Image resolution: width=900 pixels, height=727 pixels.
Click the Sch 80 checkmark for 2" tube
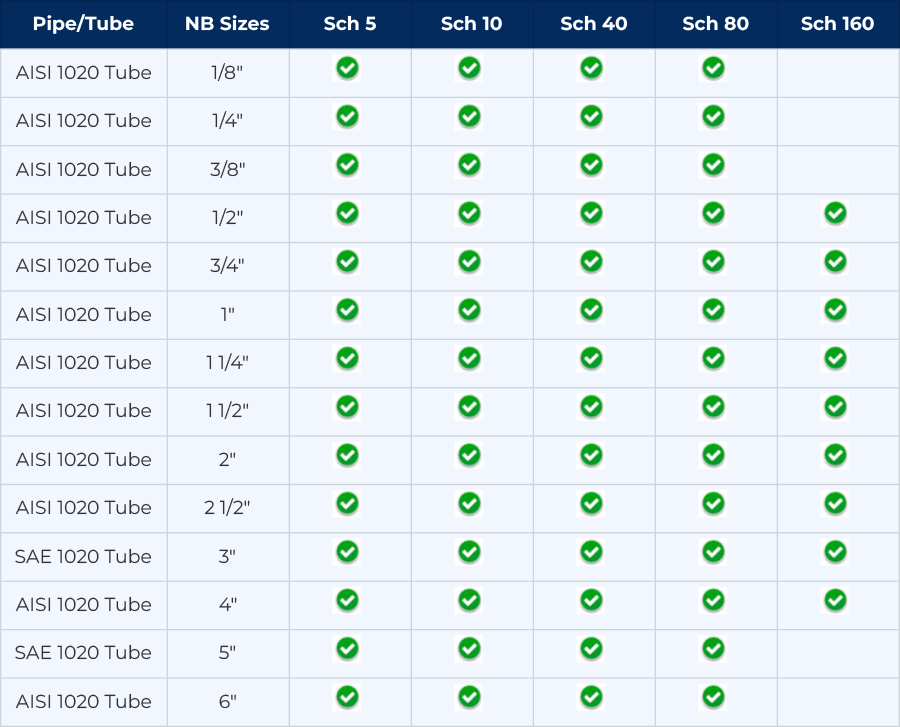[x=713, y=455]
